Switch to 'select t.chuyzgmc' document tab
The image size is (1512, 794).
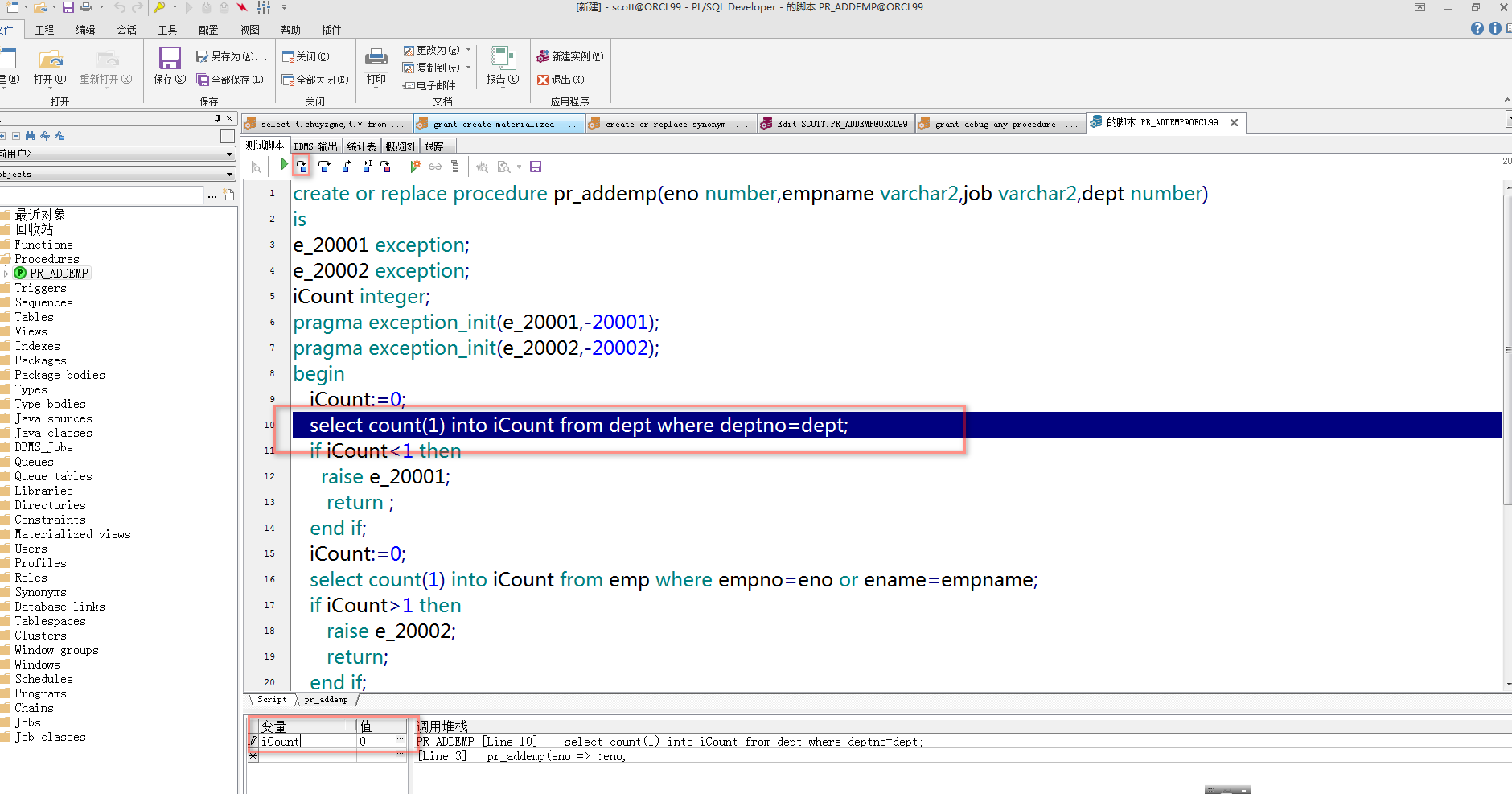327,124
